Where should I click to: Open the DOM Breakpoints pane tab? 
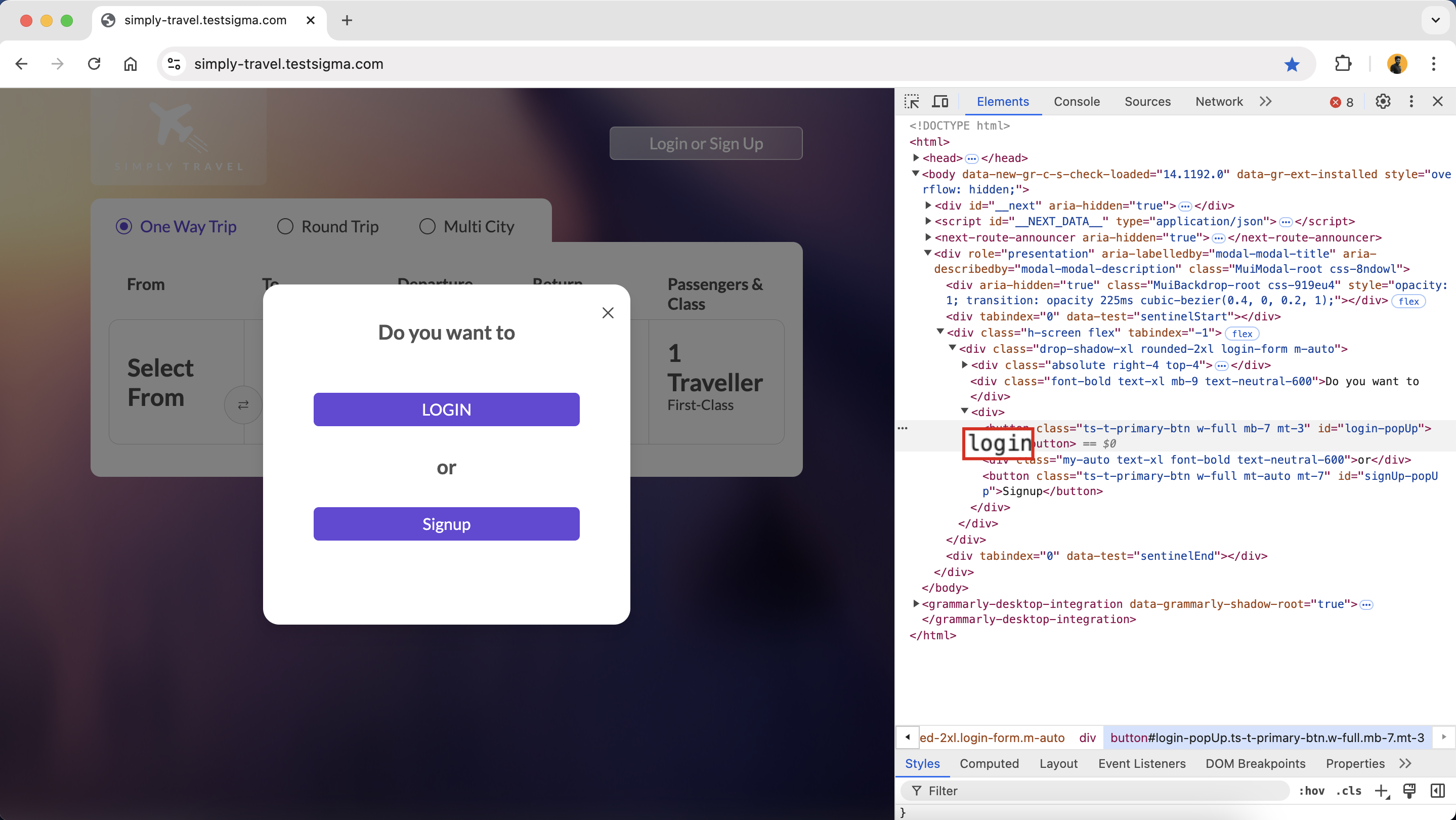click(1255, 763)
